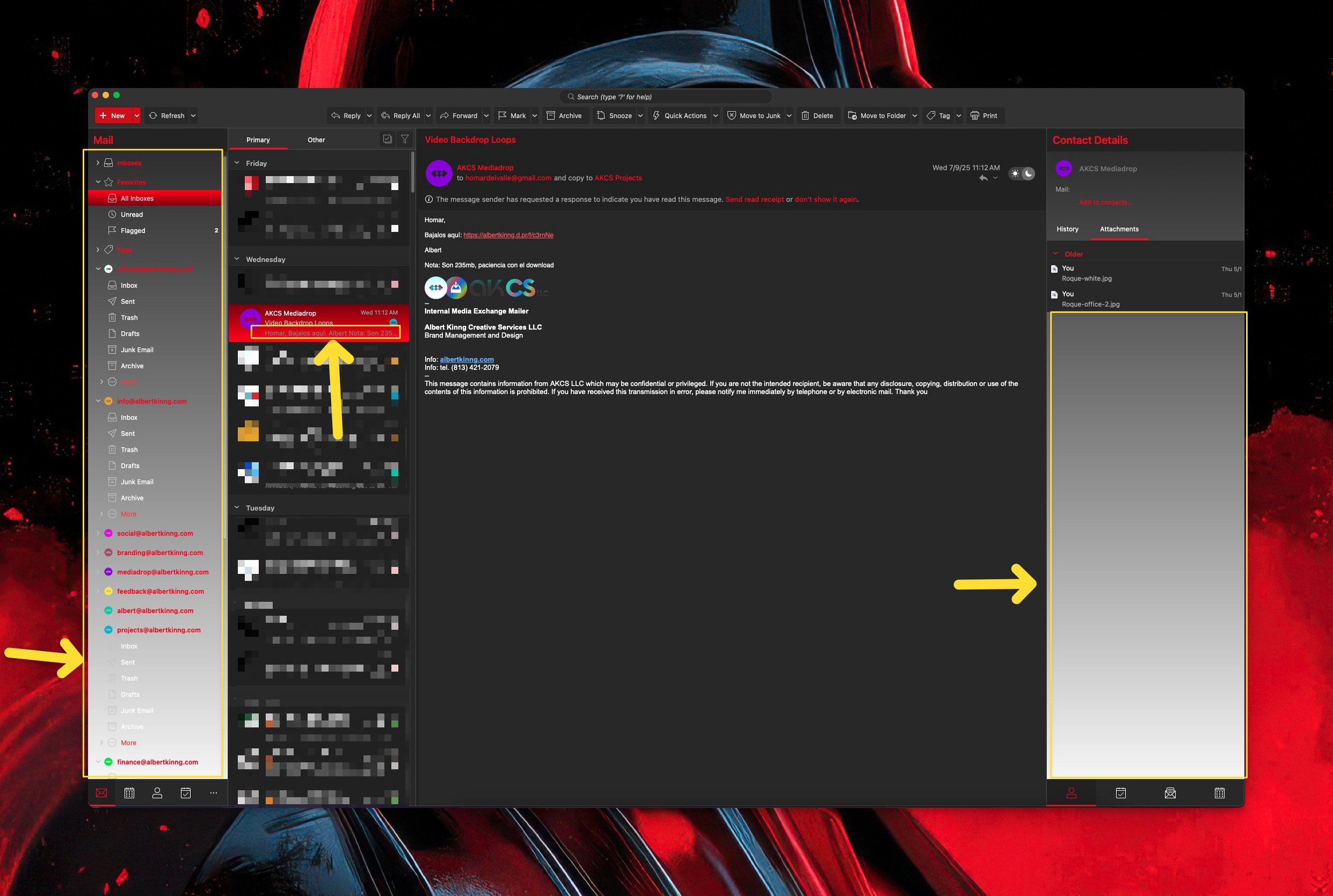Switch to History tab in Contact Details
1333x896 pixels.
coord(1067,229)
